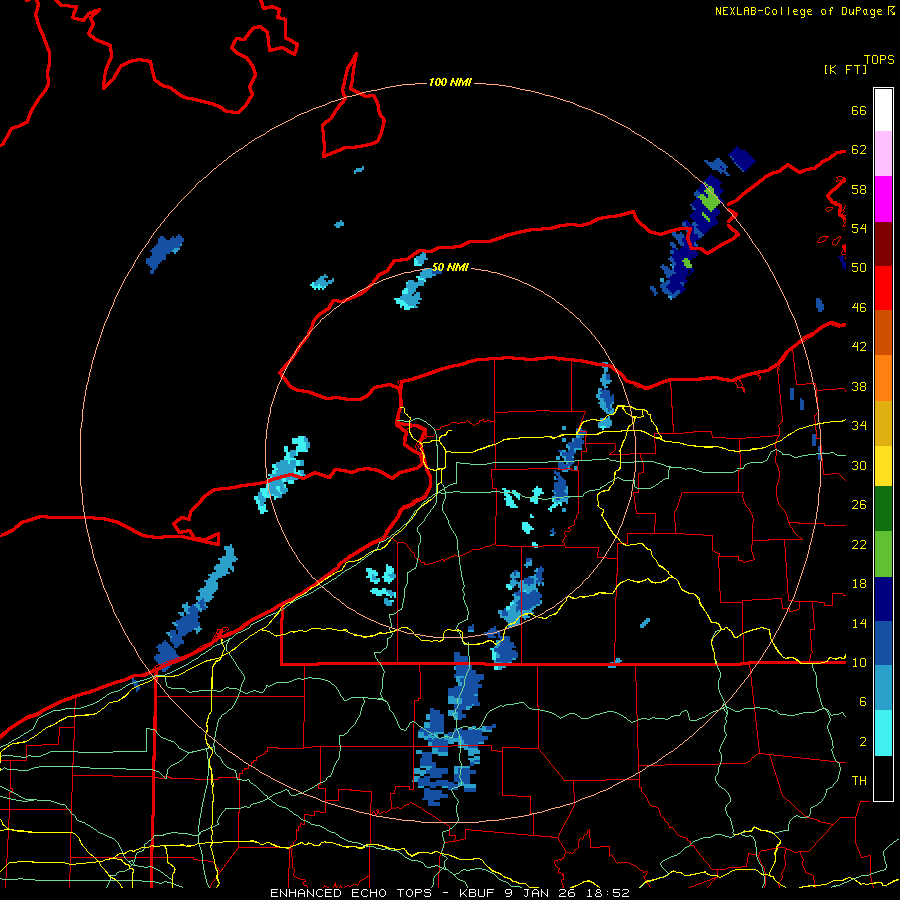The height and width of the screenshot is (900, 900).
Task: Choose the bright red legend color band
Action: 883,288
